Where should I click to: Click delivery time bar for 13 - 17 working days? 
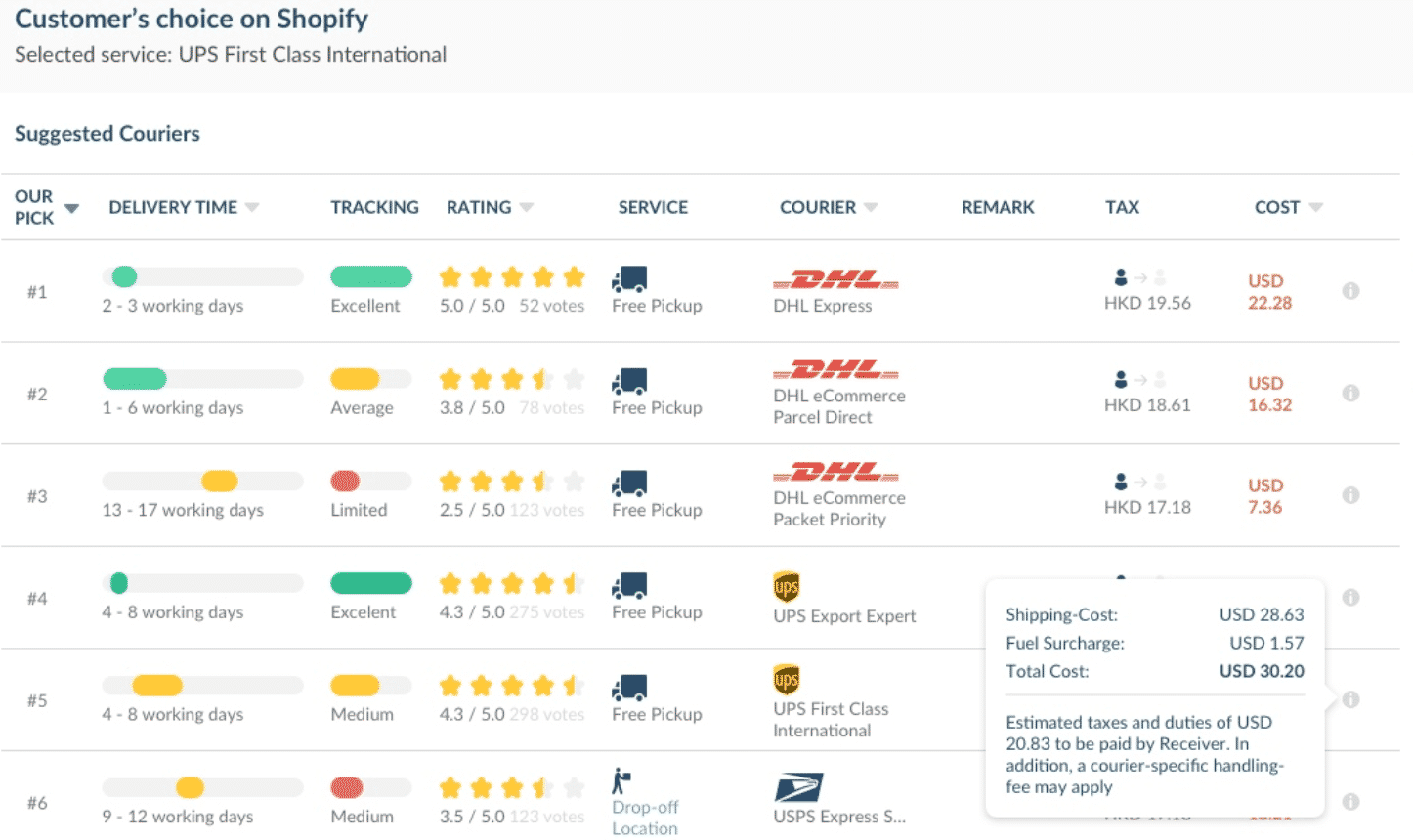point(202,481)
